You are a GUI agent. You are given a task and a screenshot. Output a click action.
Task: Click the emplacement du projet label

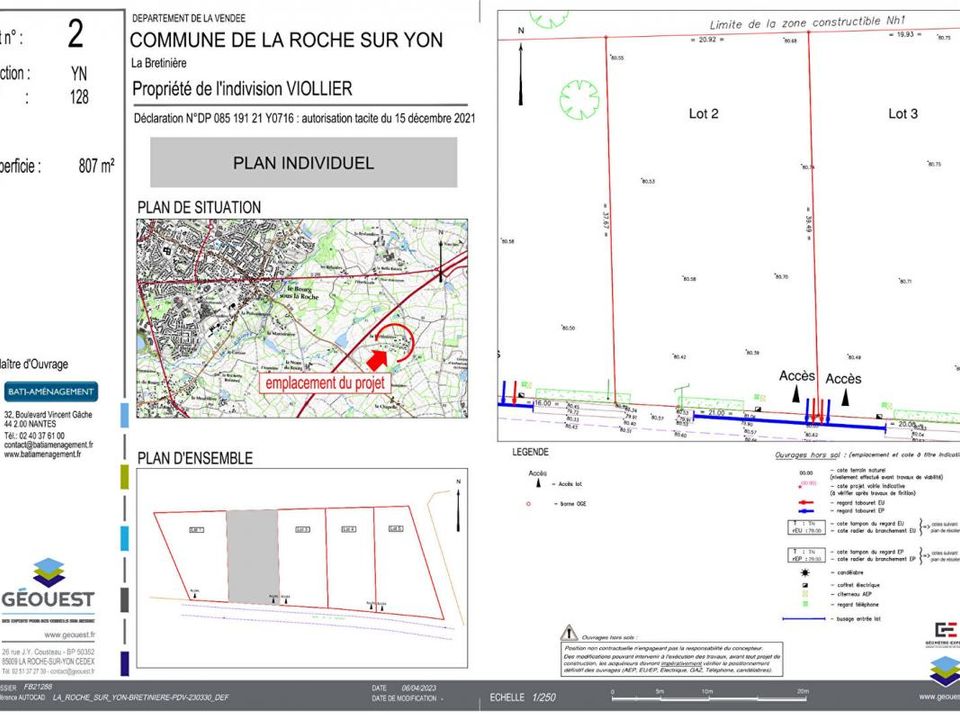coord(325,383)
